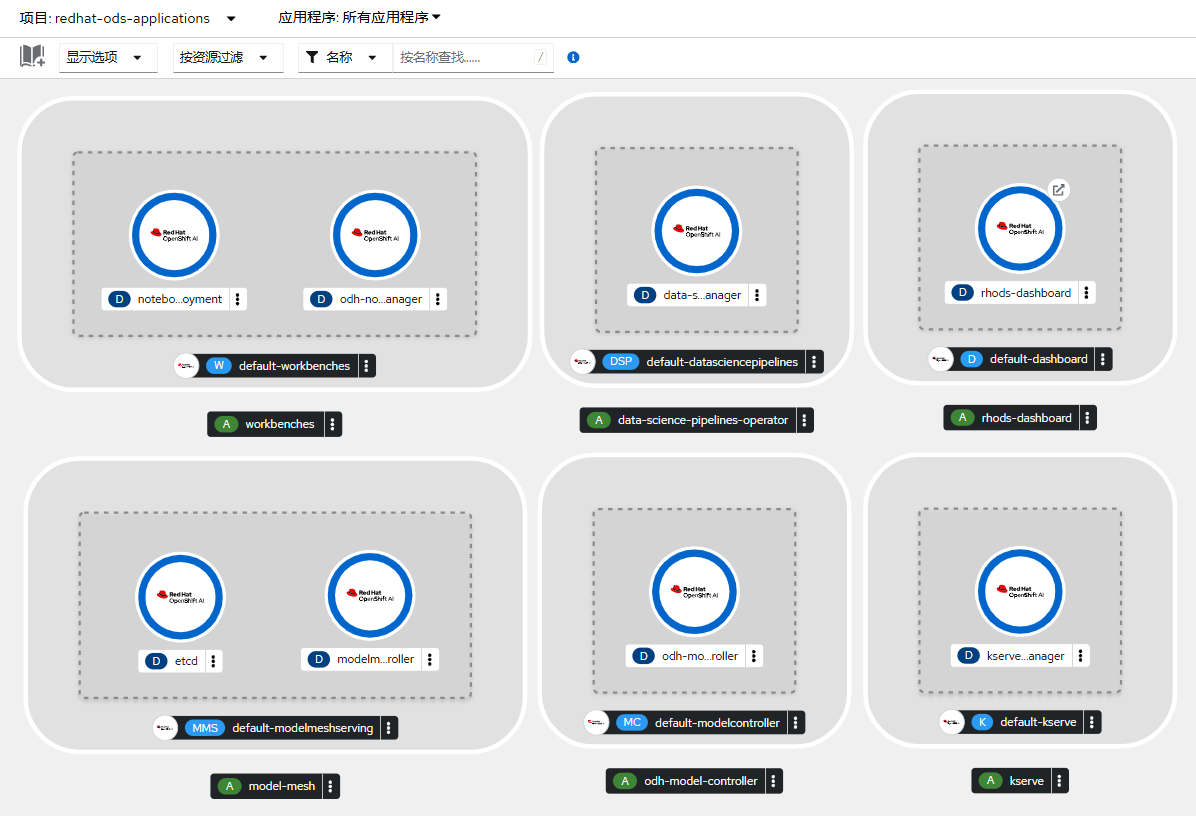The image size is (1196, 816).
Task: Open kebab menu for notebo...oyment
Action: (238, 299)
